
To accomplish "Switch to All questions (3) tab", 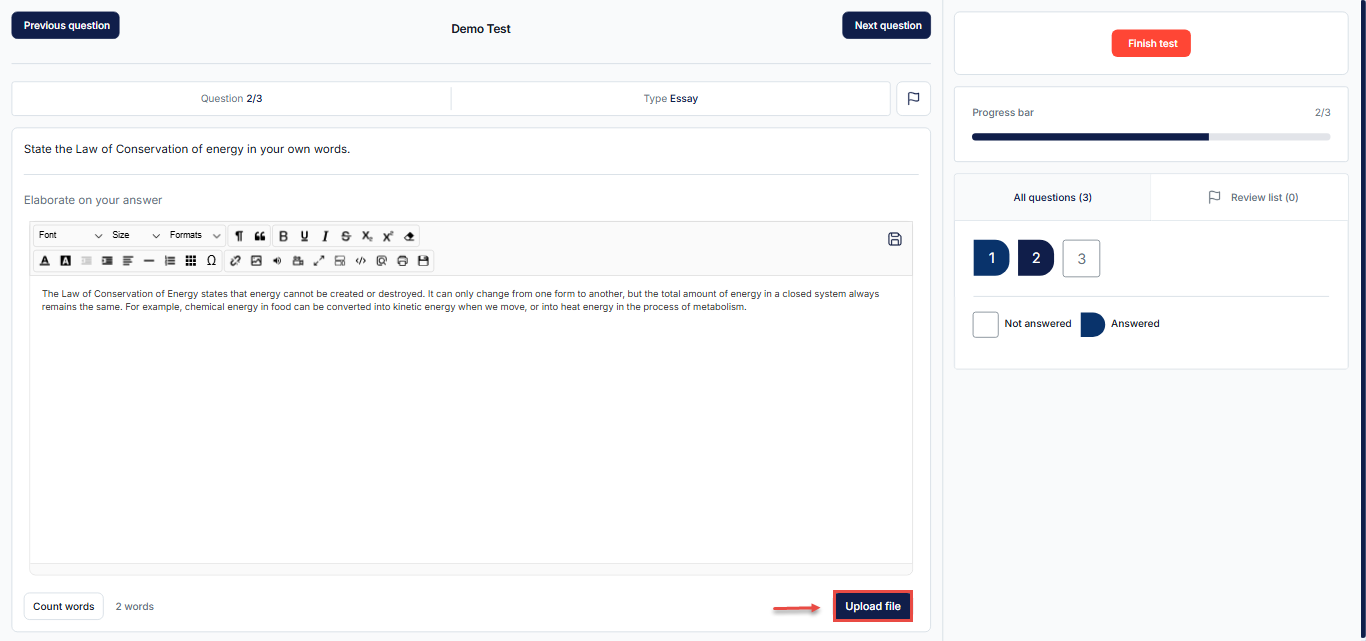I will click(x=1053, y=197).
